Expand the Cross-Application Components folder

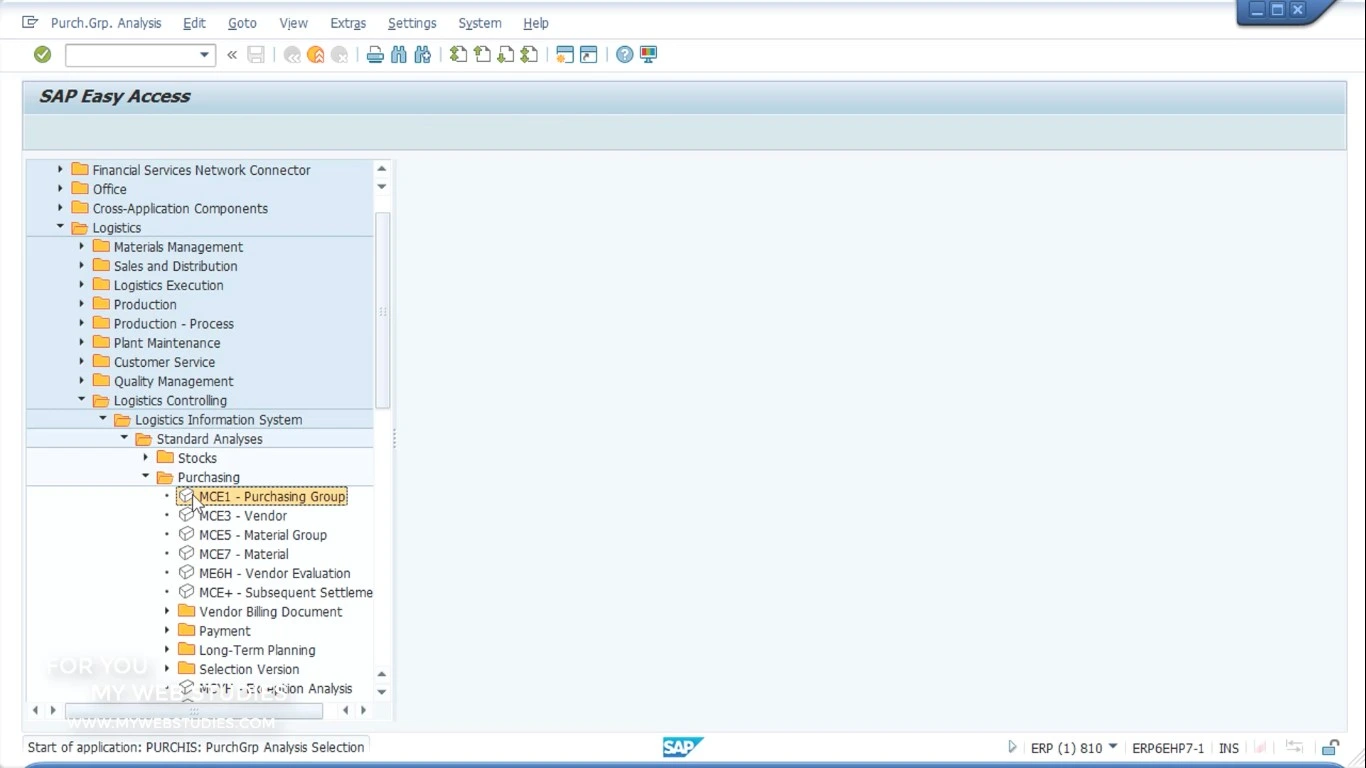pos(60,208)
